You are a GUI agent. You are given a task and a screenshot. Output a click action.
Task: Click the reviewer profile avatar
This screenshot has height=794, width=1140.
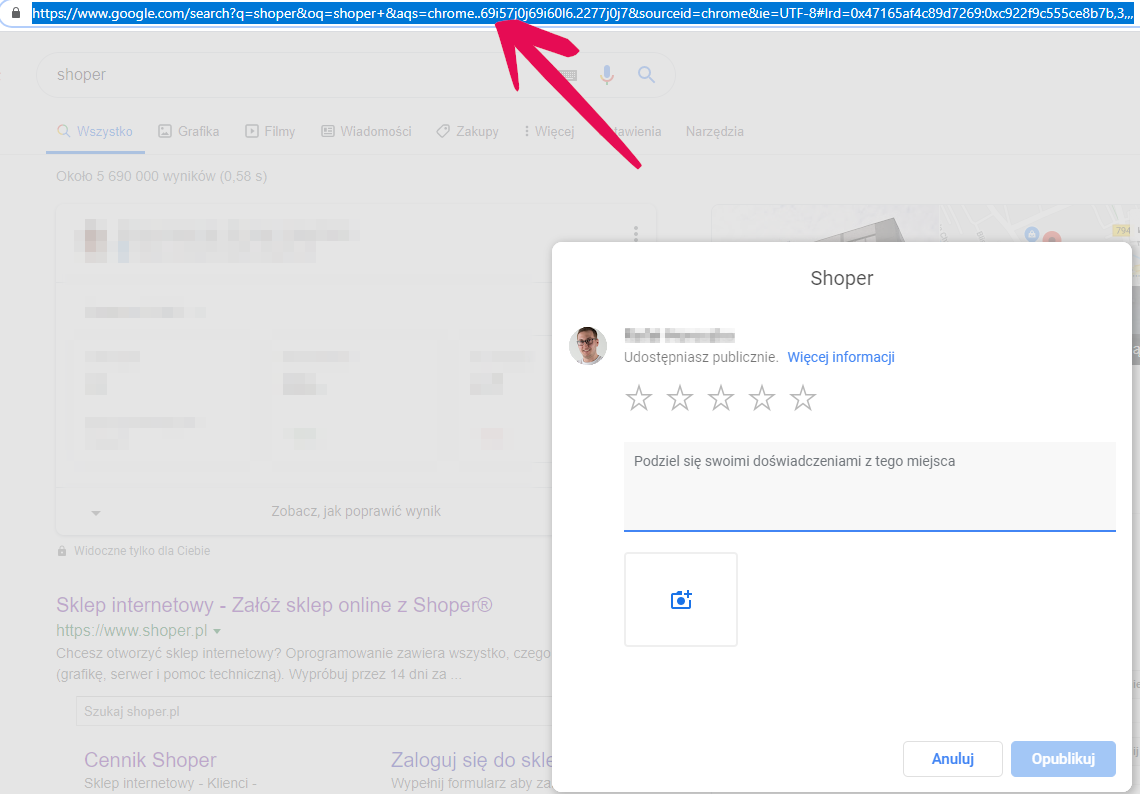(588, 346)
